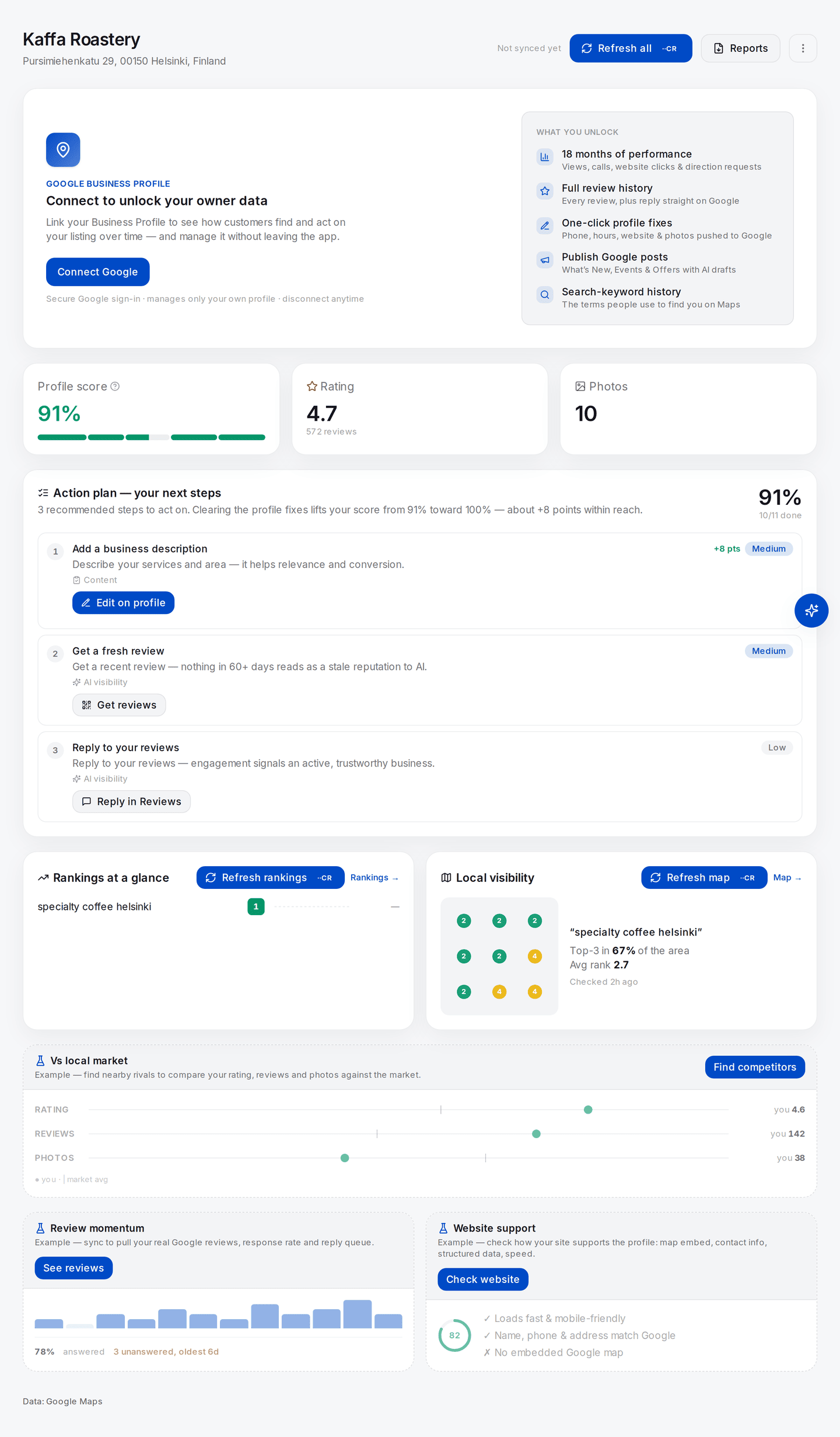Click the Add a business description heading

(140, 549)
